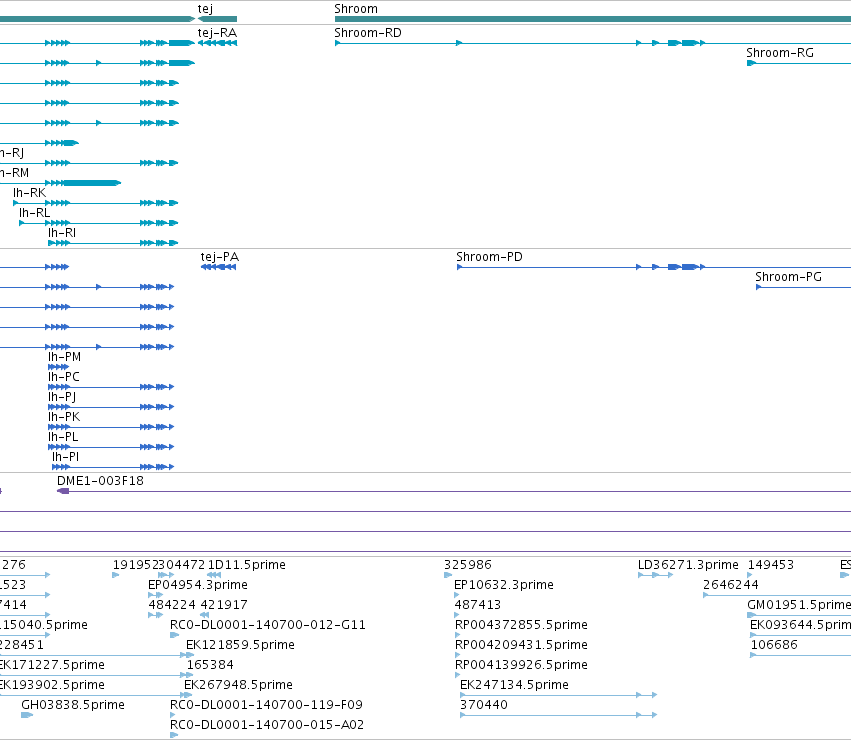Viewport: 851px width, 740px height.
Task: Click the tej gene bar
Action: coord(217,19)
